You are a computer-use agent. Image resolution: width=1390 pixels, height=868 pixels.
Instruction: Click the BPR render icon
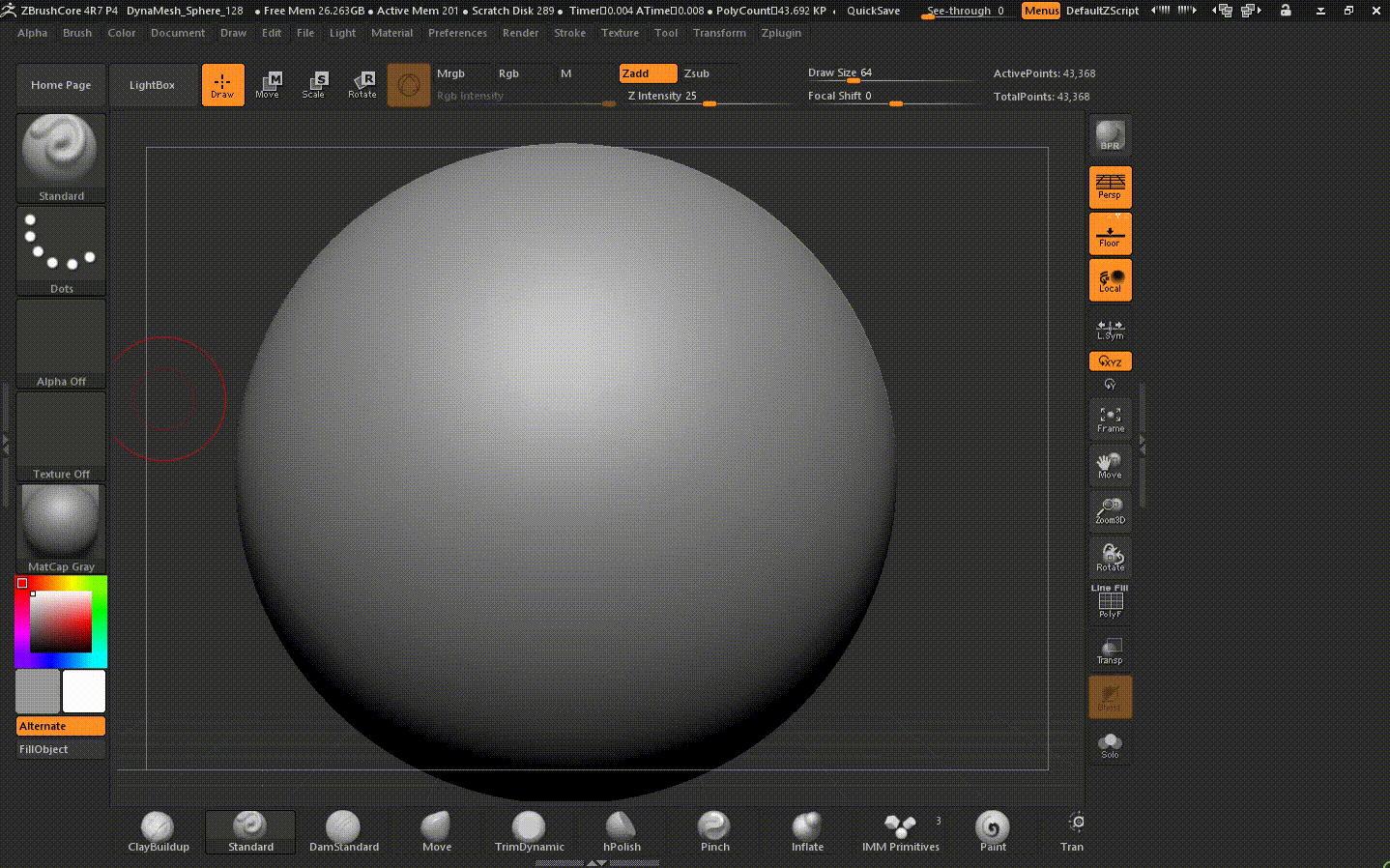[x=1110, y=136]
